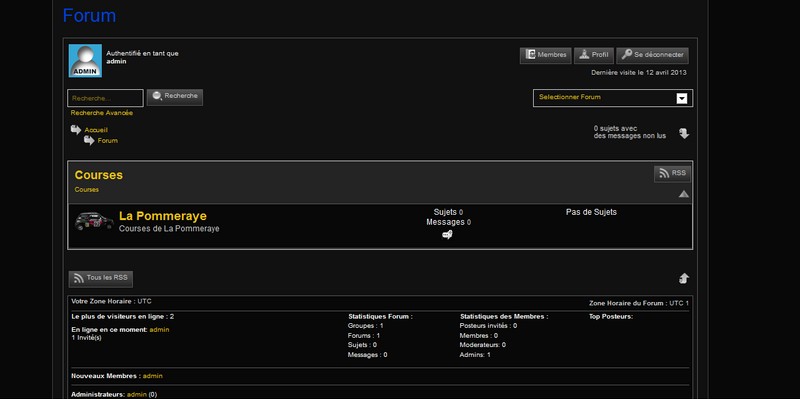The height and width of the screenshot is (399, 800).
Task: Go back to top with up-arrow icon
Action: pyautogui.click(x=684, y=279)
